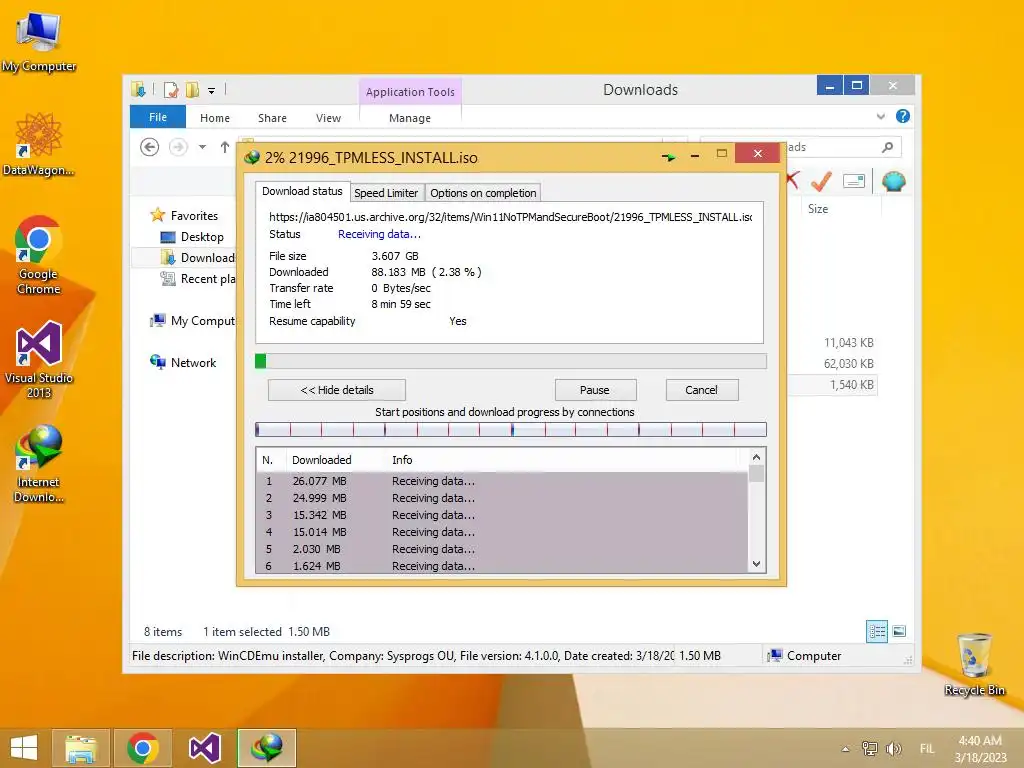The image size is (1024, 768).
Task: Open Internet Download Manager desktop shortcut
Action: pyautogui.click(x=39, y=464)
